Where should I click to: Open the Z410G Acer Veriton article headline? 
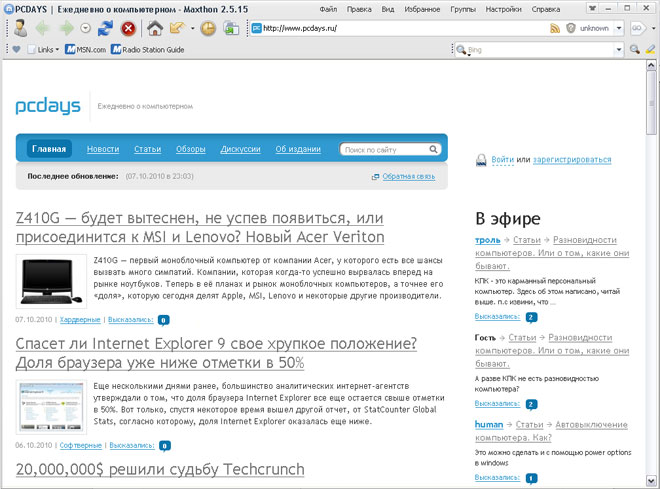tap(200, 227)
